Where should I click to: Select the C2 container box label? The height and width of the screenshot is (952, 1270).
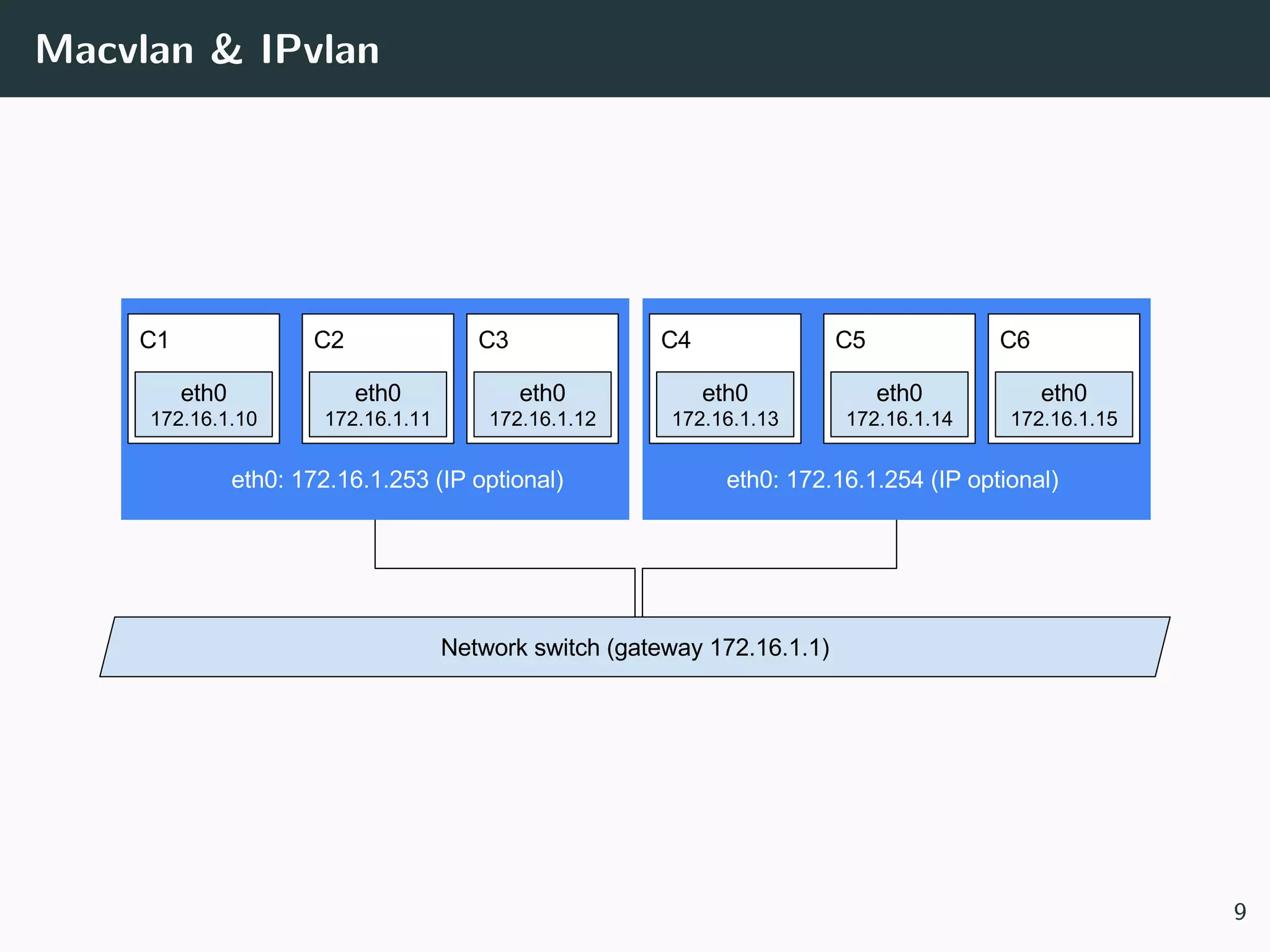click(x=329, y=340)
